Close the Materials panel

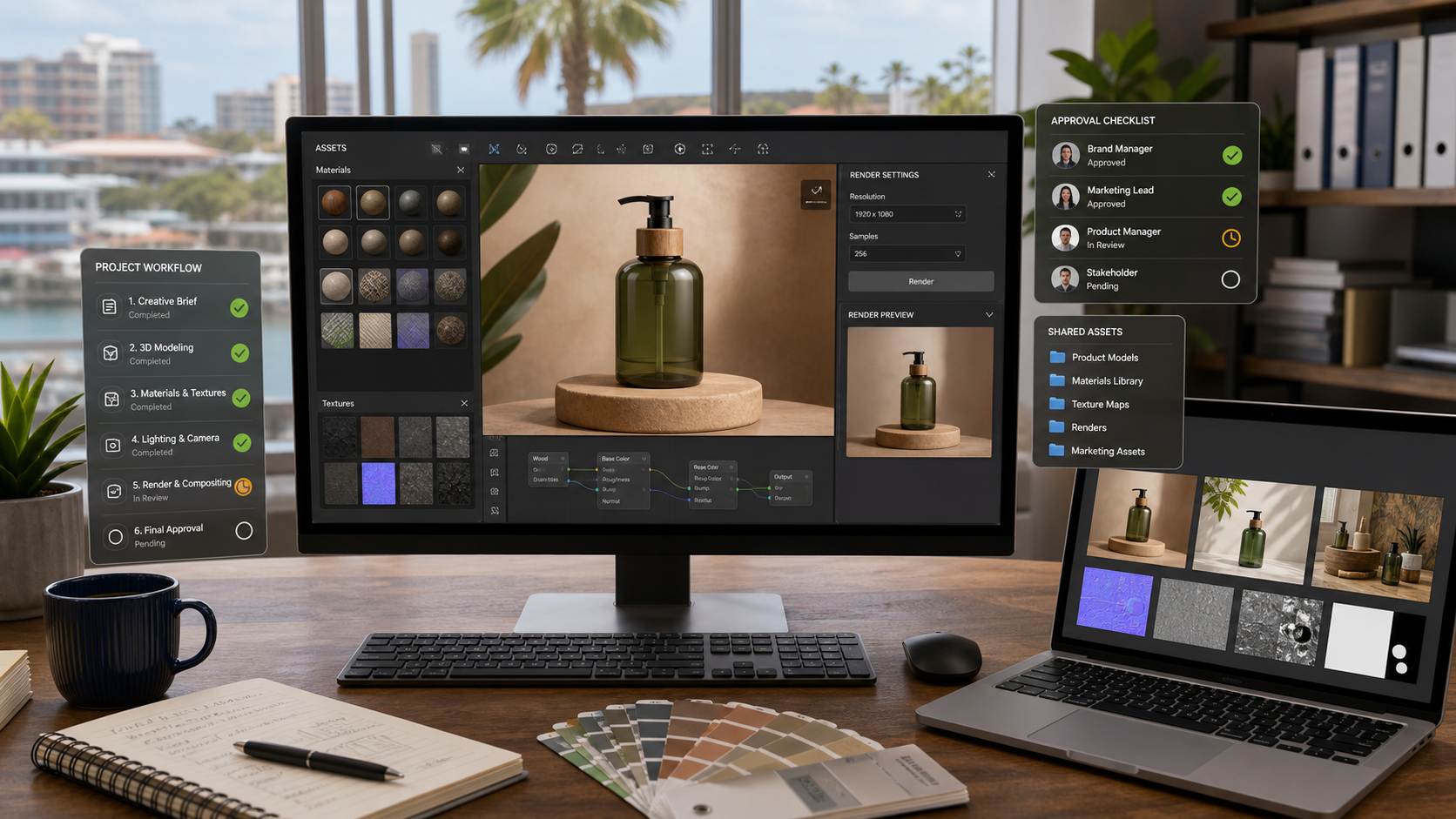click(x=461, y=170)
